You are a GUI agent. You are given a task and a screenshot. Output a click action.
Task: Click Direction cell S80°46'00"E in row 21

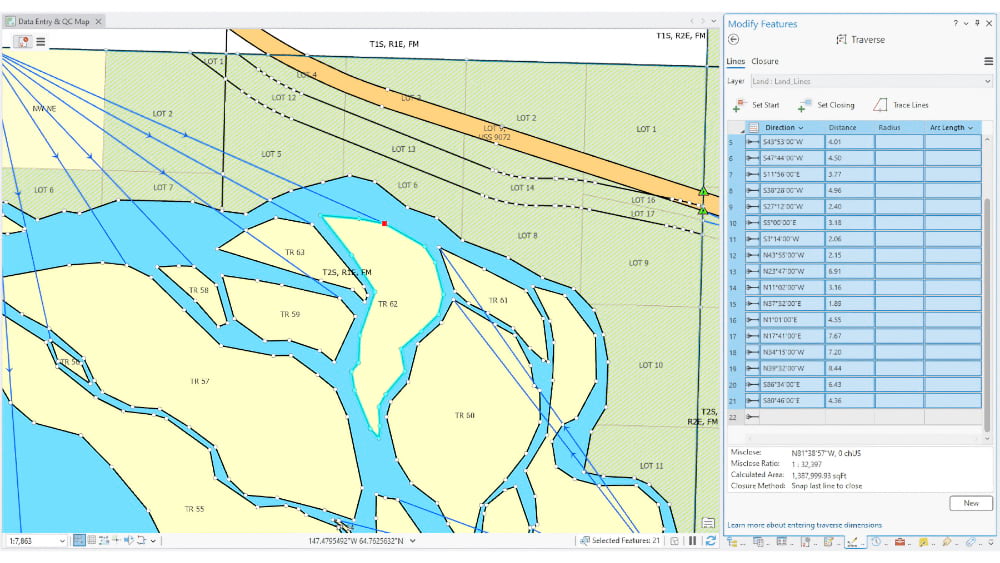tap(792, 401)
